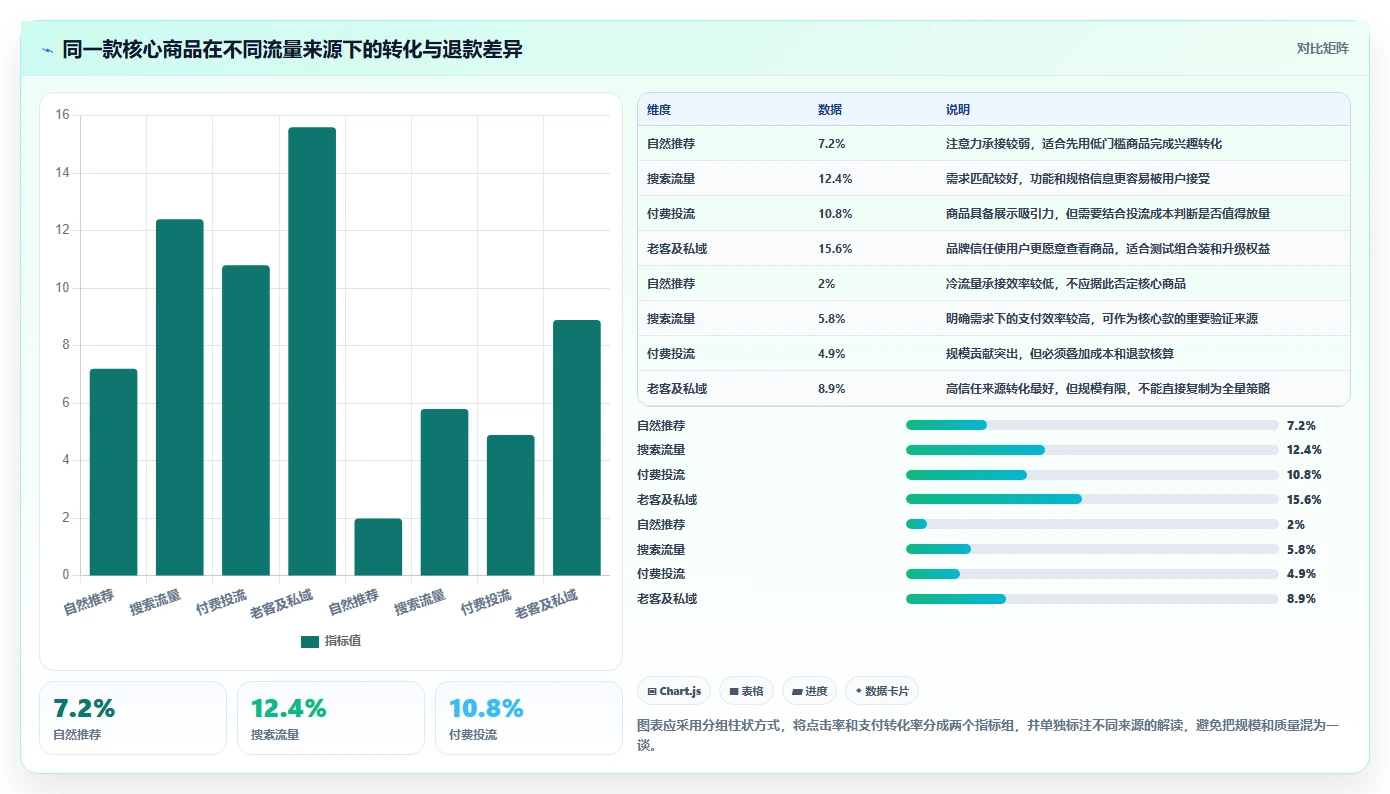This screenshot has width=1390, height=794.
Task: Click the 对比矩阵 label in the header
Action: tap(1322, 48)
